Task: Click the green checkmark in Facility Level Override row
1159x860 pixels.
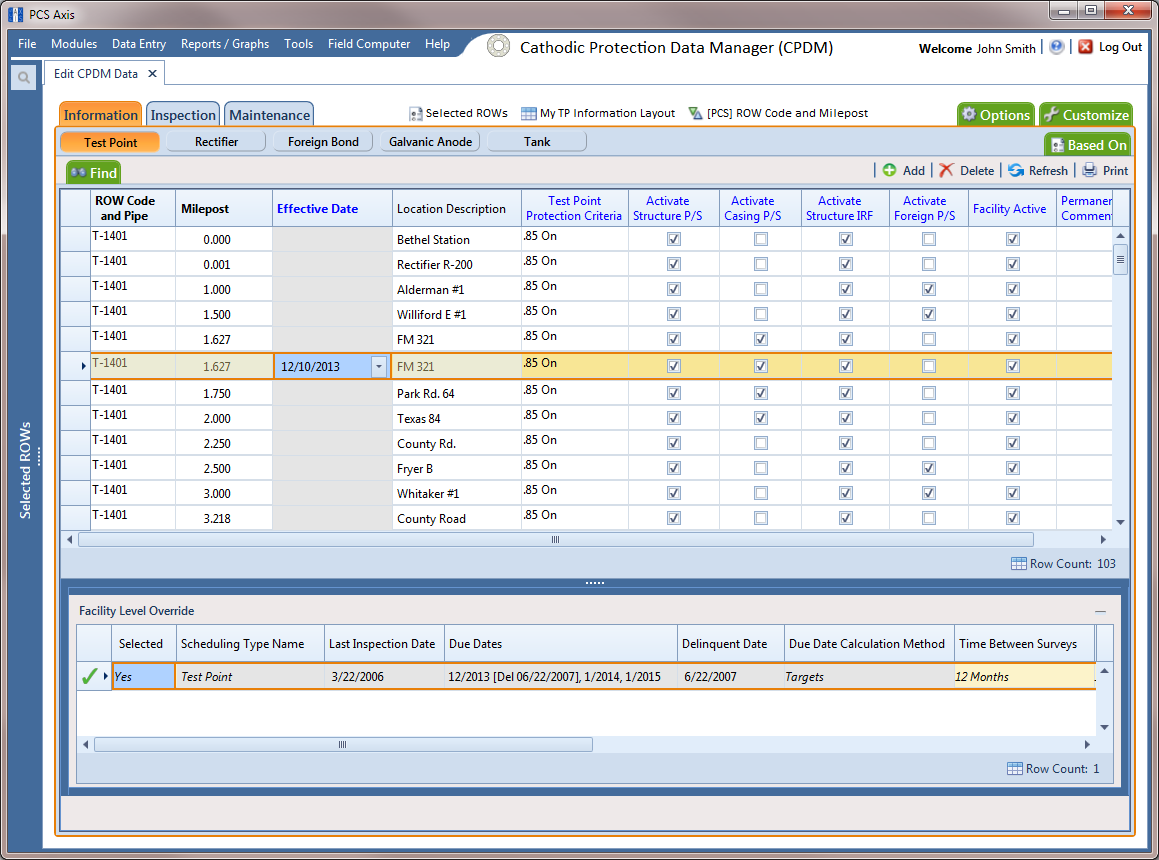Action: click(x=89, y=676)
